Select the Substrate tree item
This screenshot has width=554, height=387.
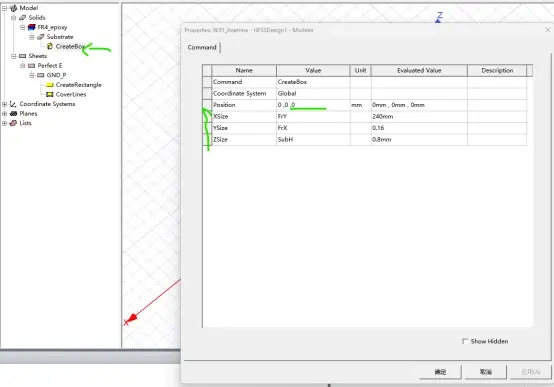[60, 37]
